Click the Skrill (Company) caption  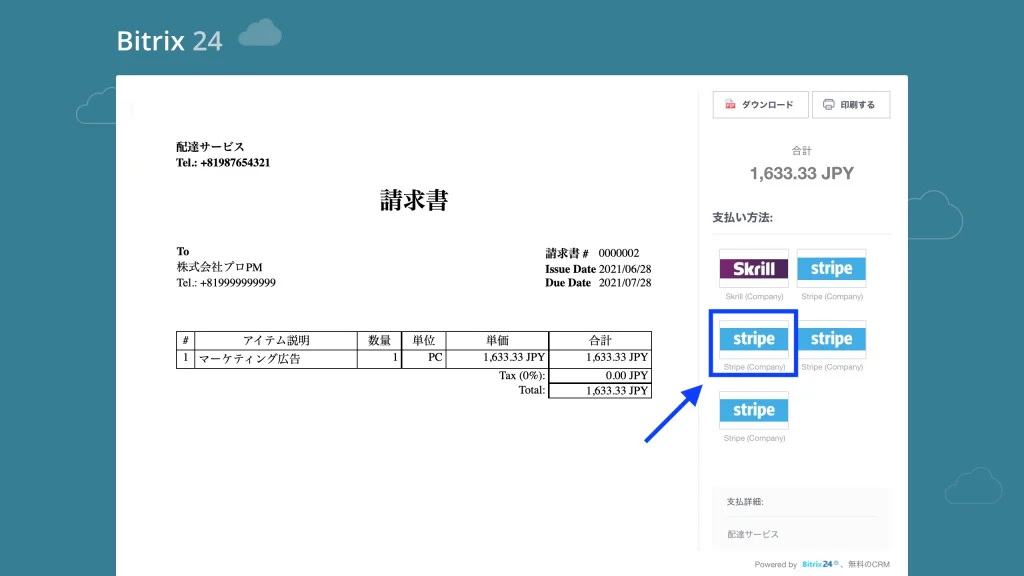click(x=754, y=296)
